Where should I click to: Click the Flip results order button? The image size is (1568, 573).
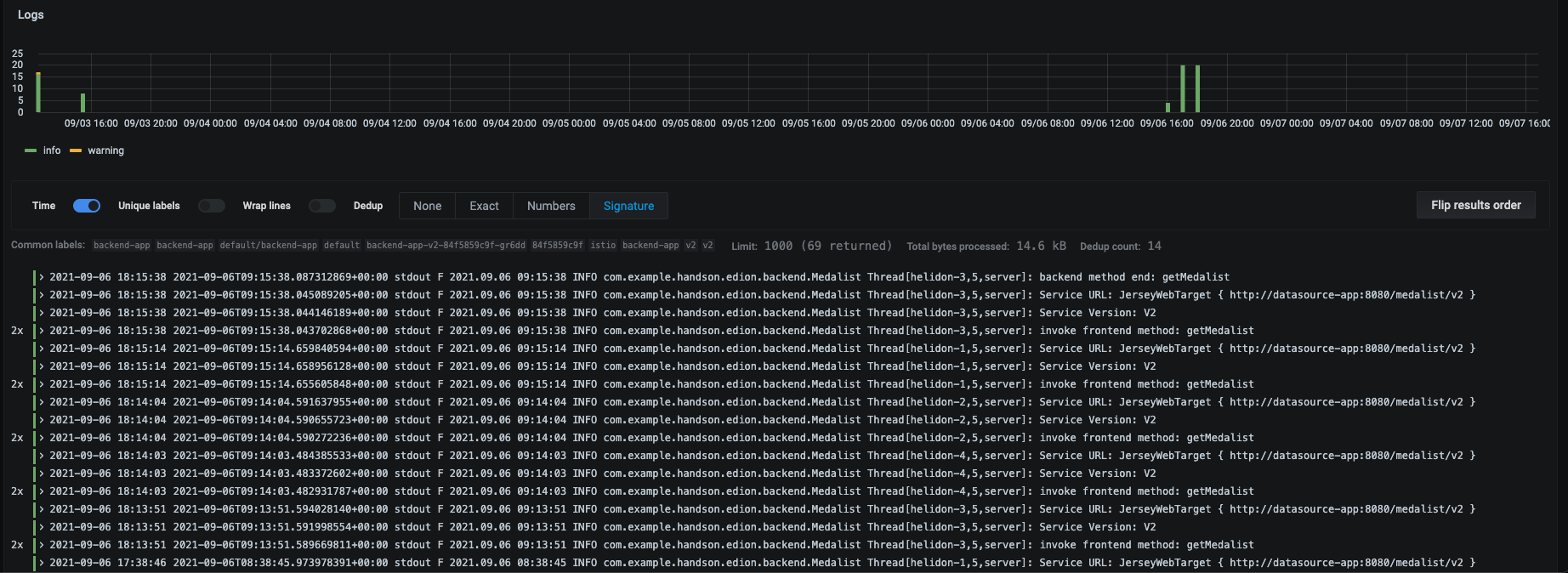coord(1475,205)
